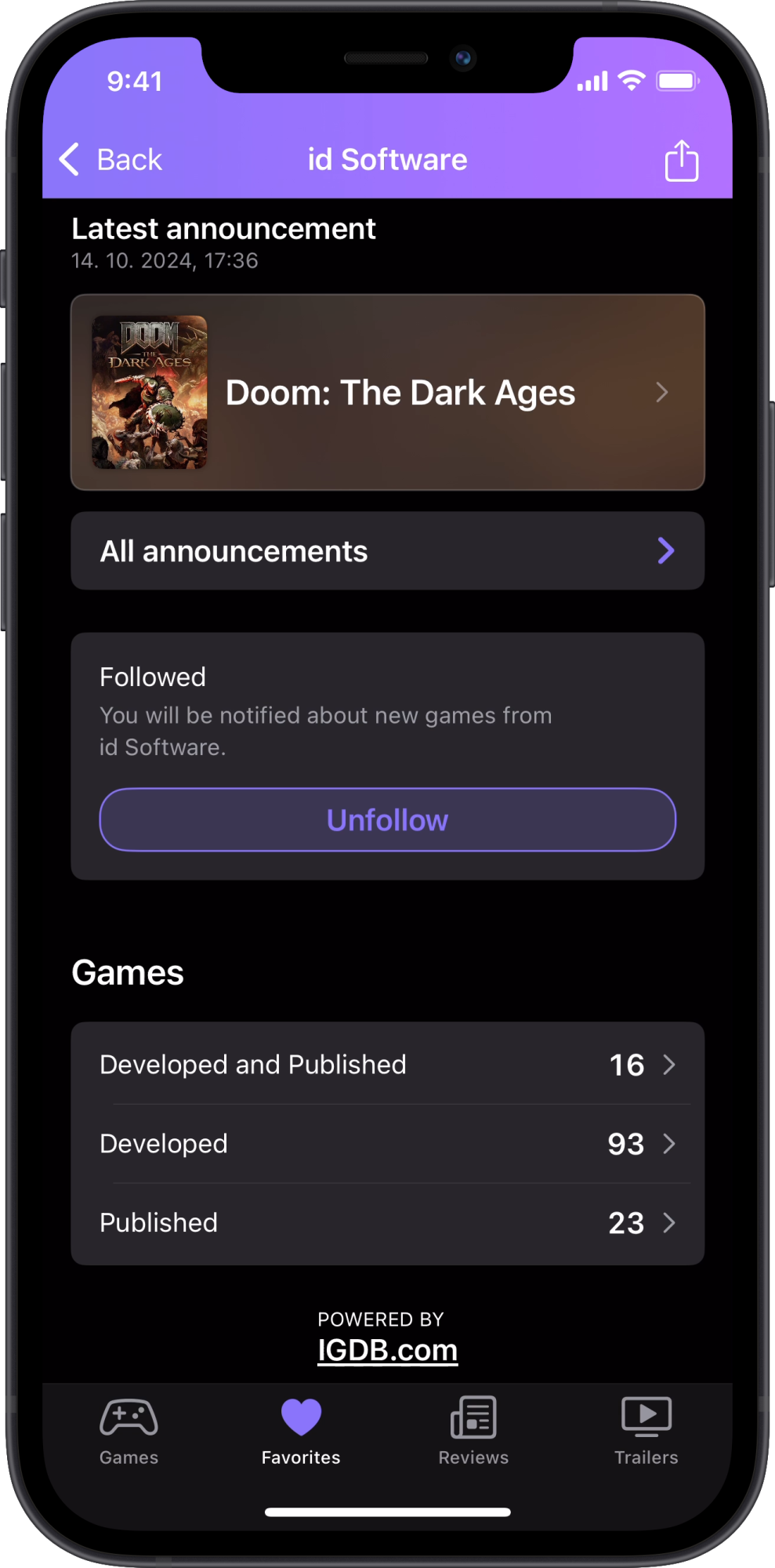This screenshot has height=1568, width=775.
Task: Tap the cellular signal bars icon
Action: [592, 81]
